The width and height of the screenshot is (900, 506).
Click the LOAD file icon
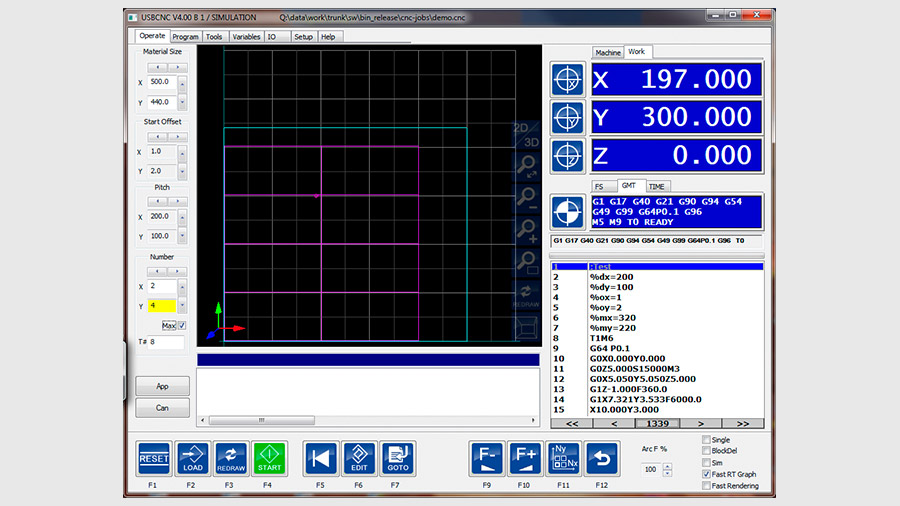192,459
